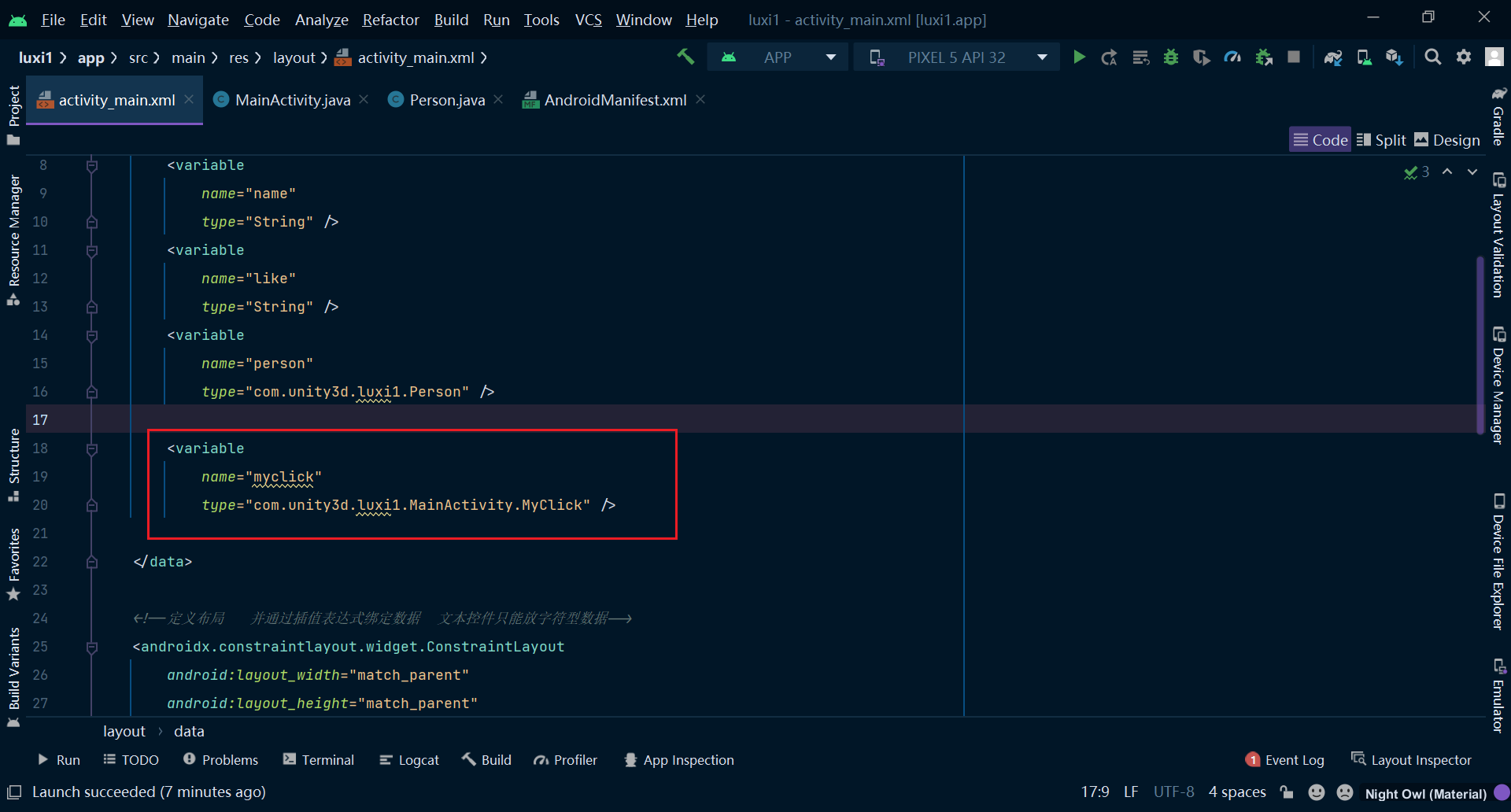Screen dimensions: 1511x812
Task: Open the PIXEL 5 API 32 device dropdown
Action: point(958,57)
